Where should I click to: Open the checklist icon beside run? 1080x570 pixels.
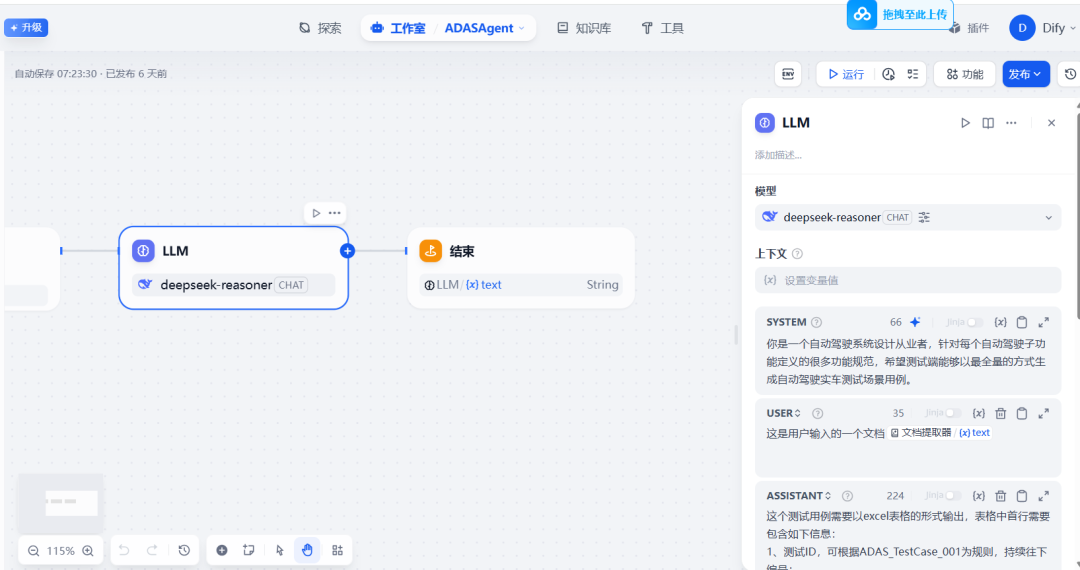click(913, 74)
